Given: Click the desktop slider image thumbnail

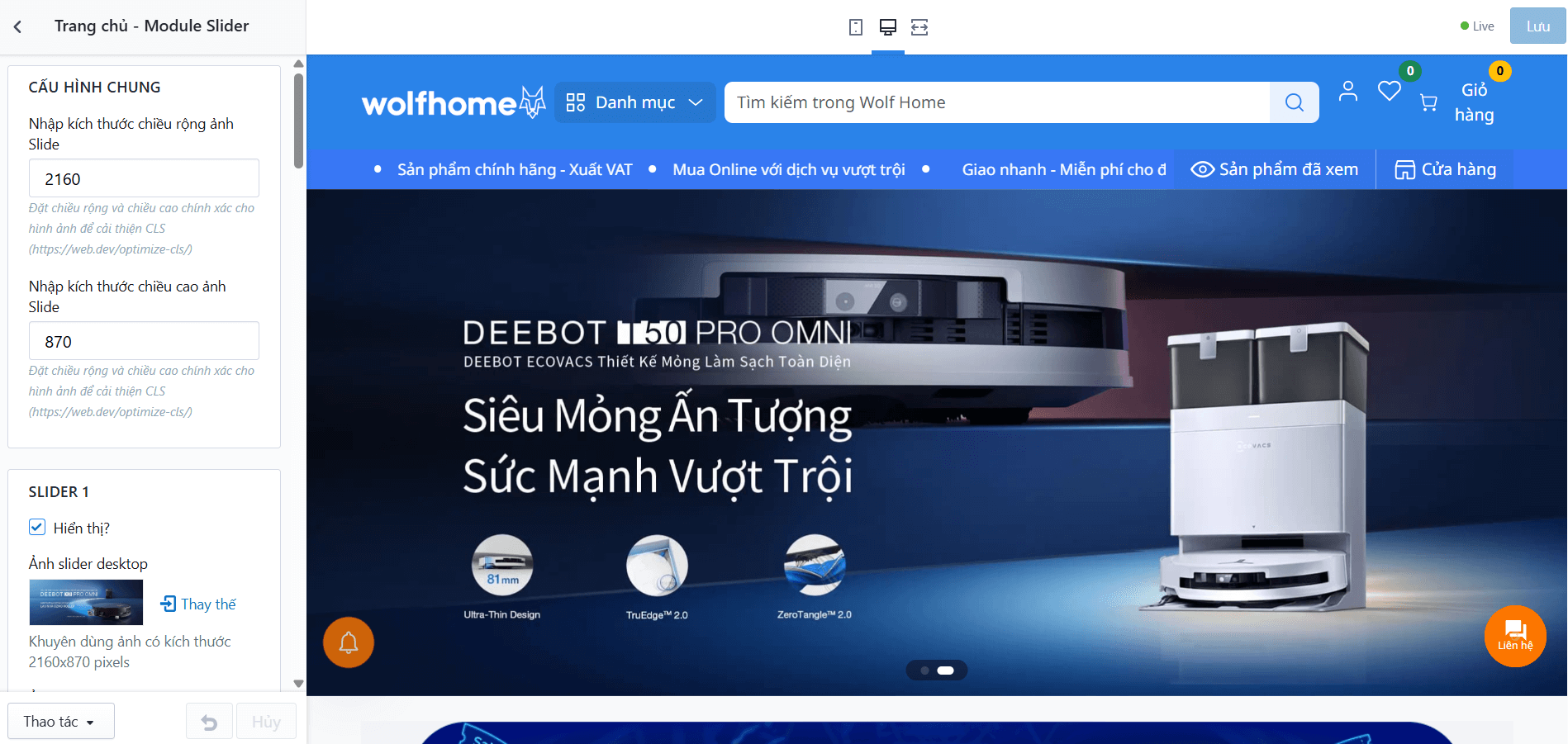Looking at the screenshot, I should coord(86,602).
